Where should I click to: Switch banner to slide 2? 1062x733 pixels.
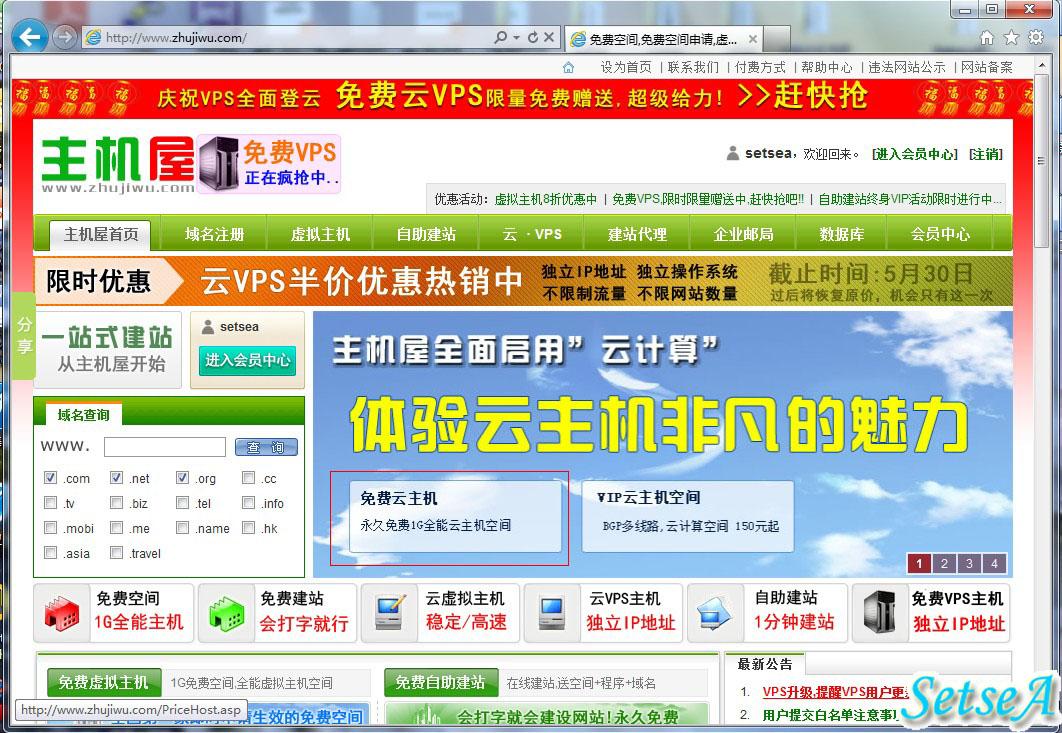(x=944, y=563)
